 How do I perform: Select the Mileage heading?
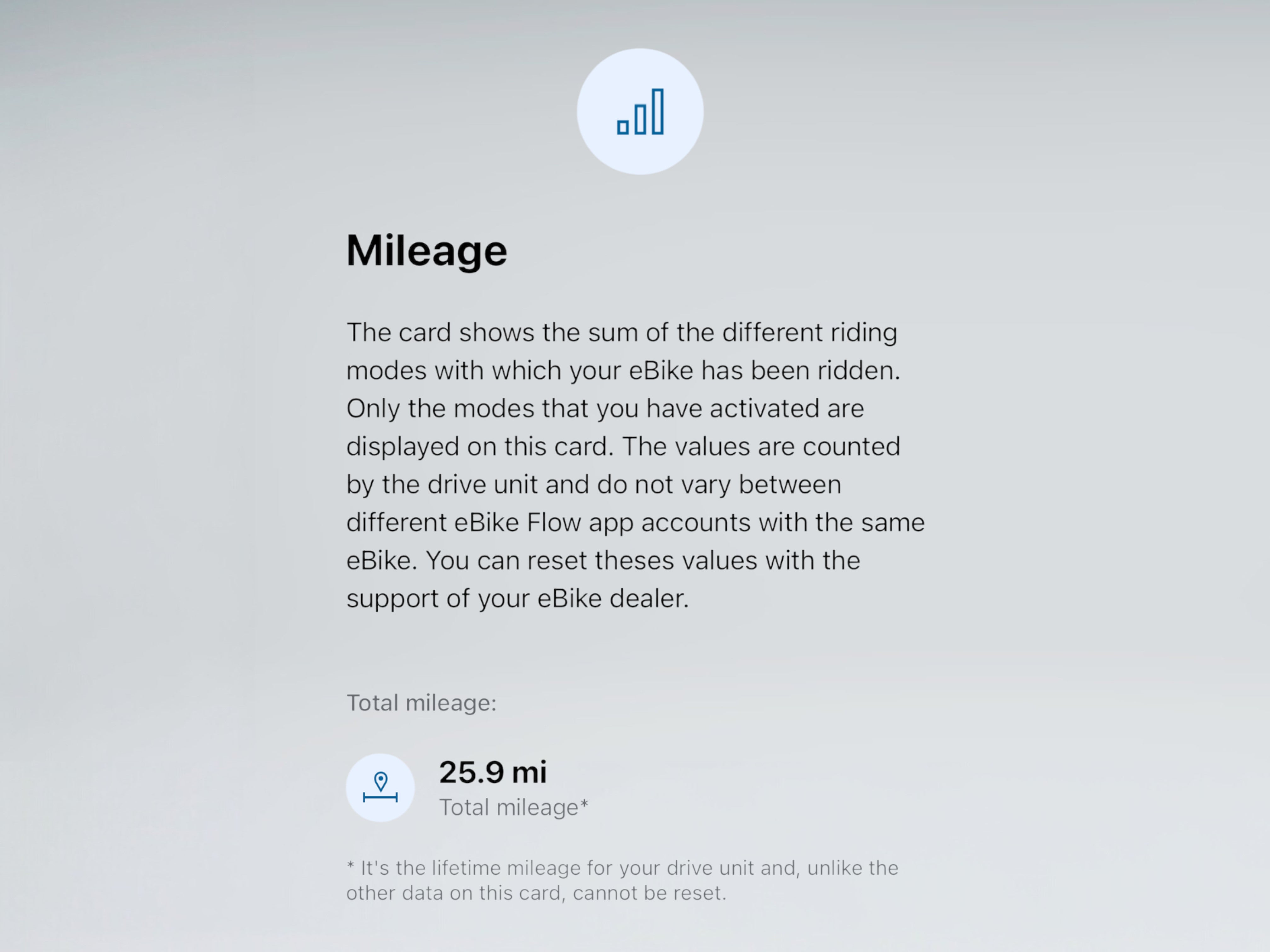[x=426, y=251]
